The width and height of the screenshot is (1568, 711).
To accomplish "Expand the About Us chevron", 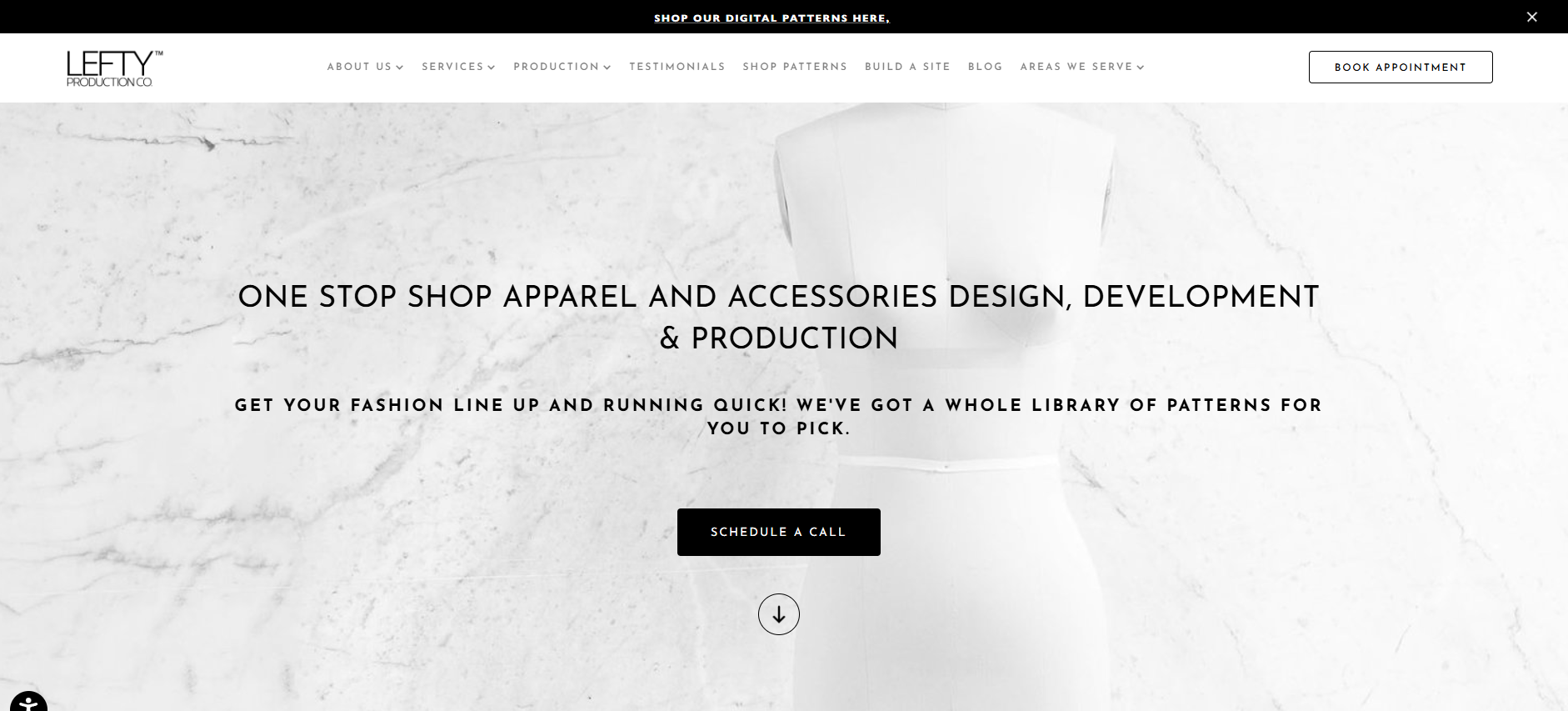I will coord(400,68).
